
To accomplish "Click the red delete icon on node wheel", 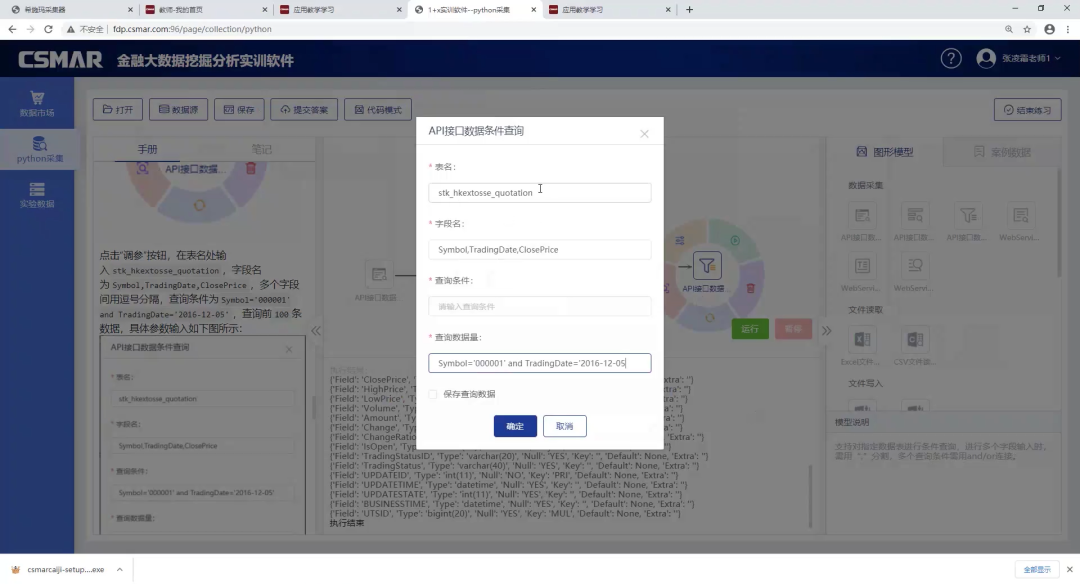I will (251, 169).
